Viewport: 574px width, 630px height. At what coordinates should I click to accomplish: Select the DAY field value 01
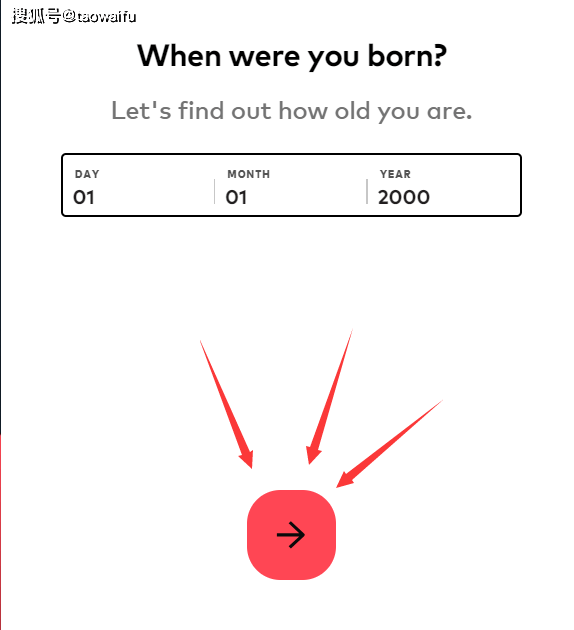tap(84, 197)
